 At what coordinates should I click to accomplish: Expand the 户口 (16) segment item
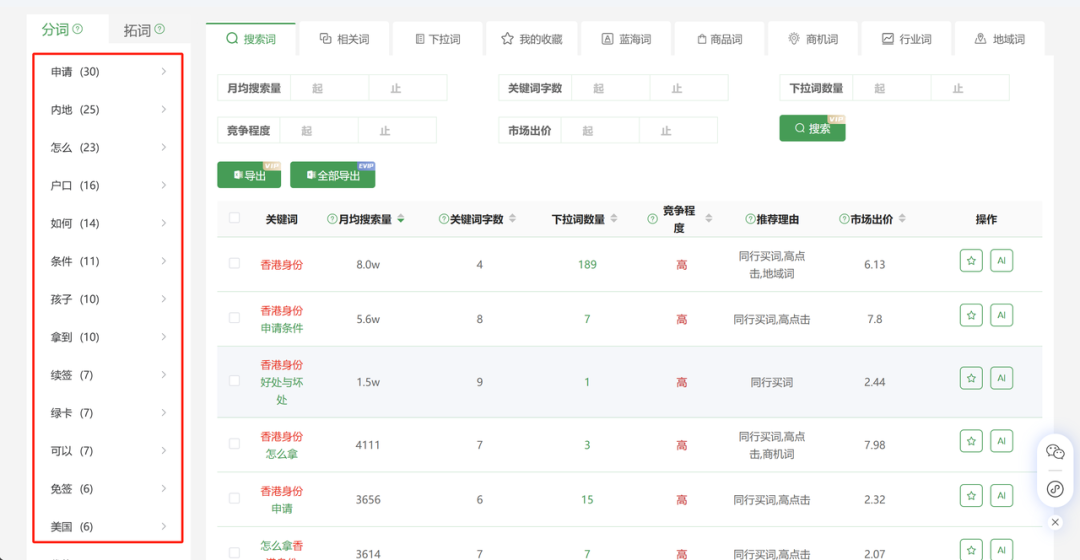click(108, 186)
